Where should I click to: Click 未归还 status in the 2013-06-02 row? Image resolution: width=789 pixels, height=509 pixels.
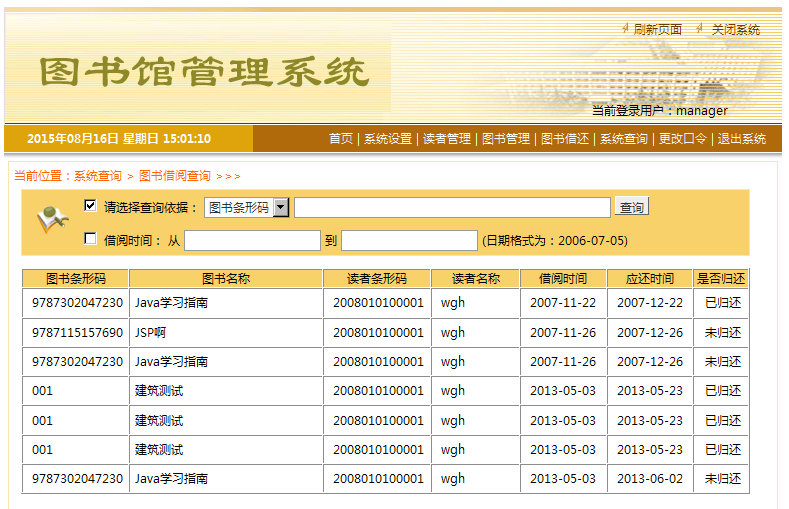[x=723, y=479]
